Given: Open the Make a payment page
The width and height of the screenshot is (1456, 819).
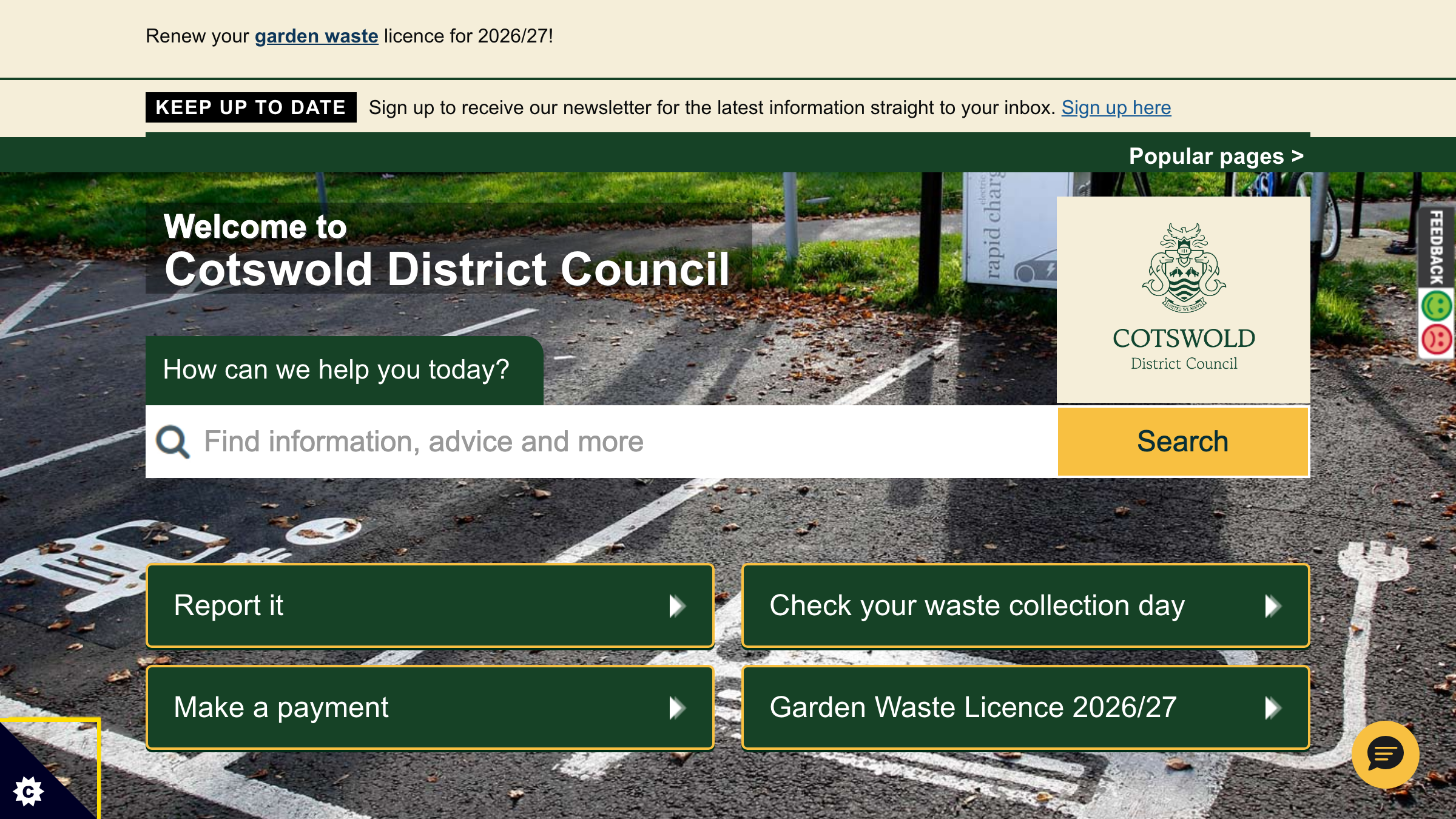Looking at the screenshot, I should tap(429, 707).
